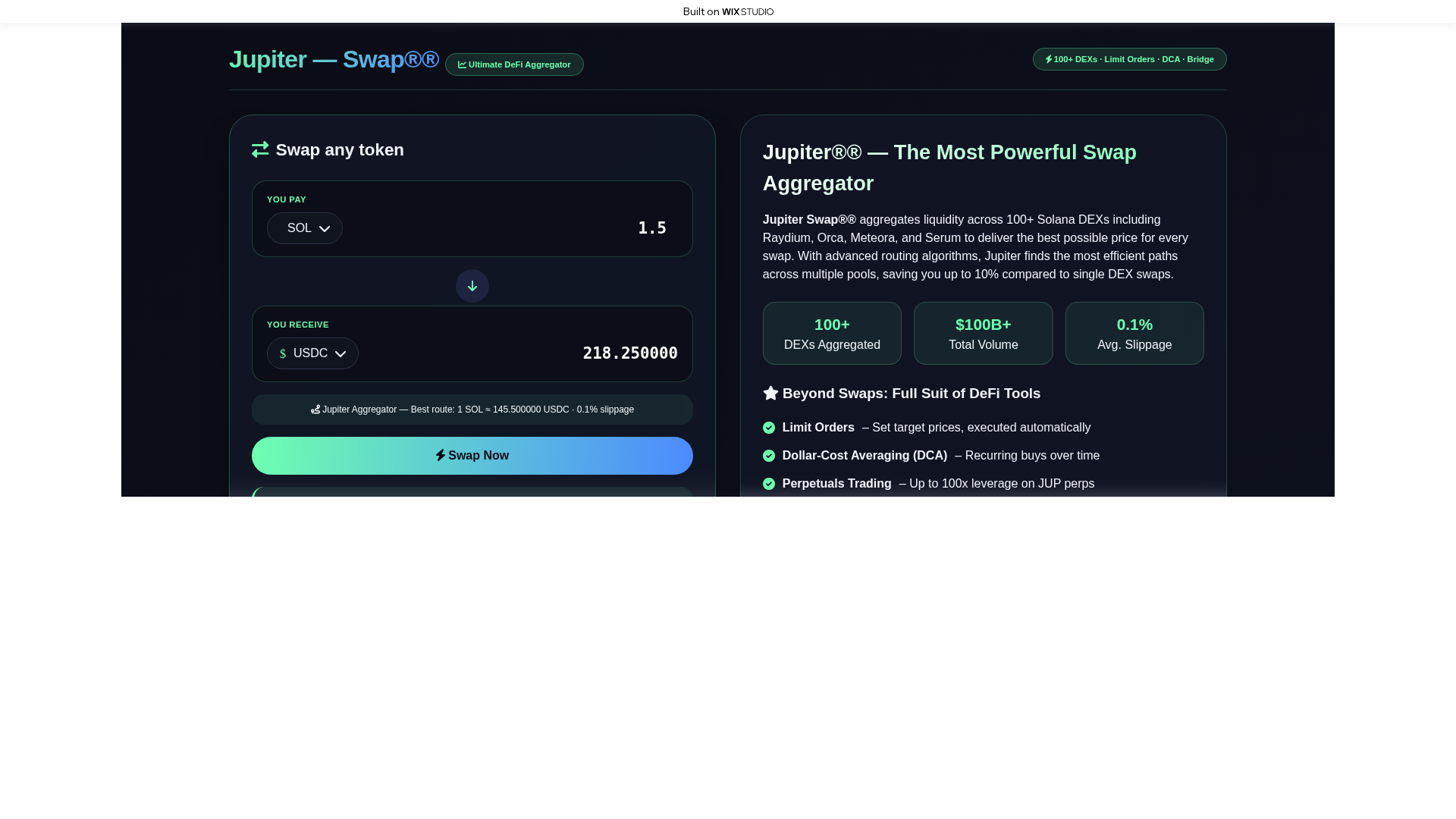Click the YOU RECEIVE label
The height and width of the screenshot is (819, 1456).
click(298, 325)
